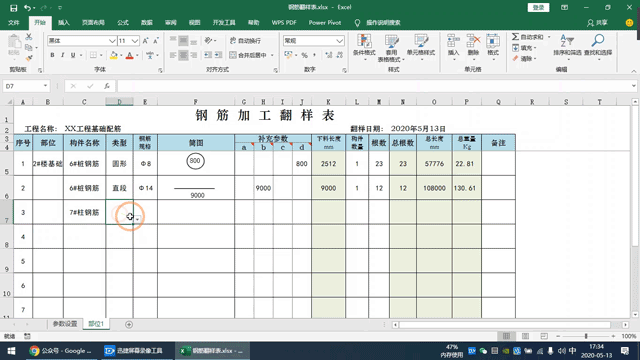This screenshot has height=360, width=640.
Task: Click the volume icon in system tray
Action: pyautogui.click(x=561, y=351)
